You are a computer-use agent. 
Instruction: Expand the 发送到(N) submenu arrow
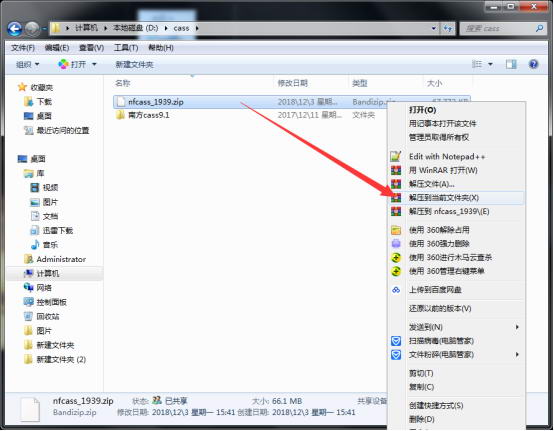pyautogui.click(x=517, y=327)
